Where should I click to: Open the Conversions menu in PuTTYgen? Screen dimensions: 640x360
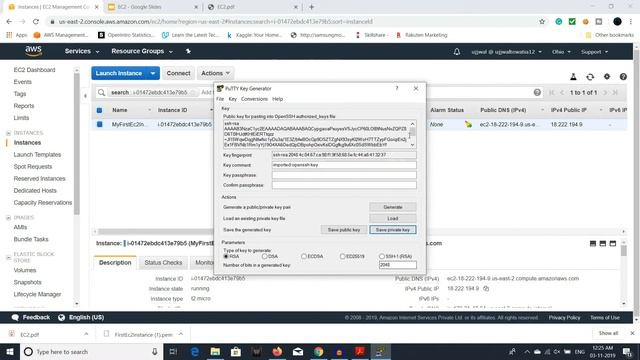(x=254, y=99)
